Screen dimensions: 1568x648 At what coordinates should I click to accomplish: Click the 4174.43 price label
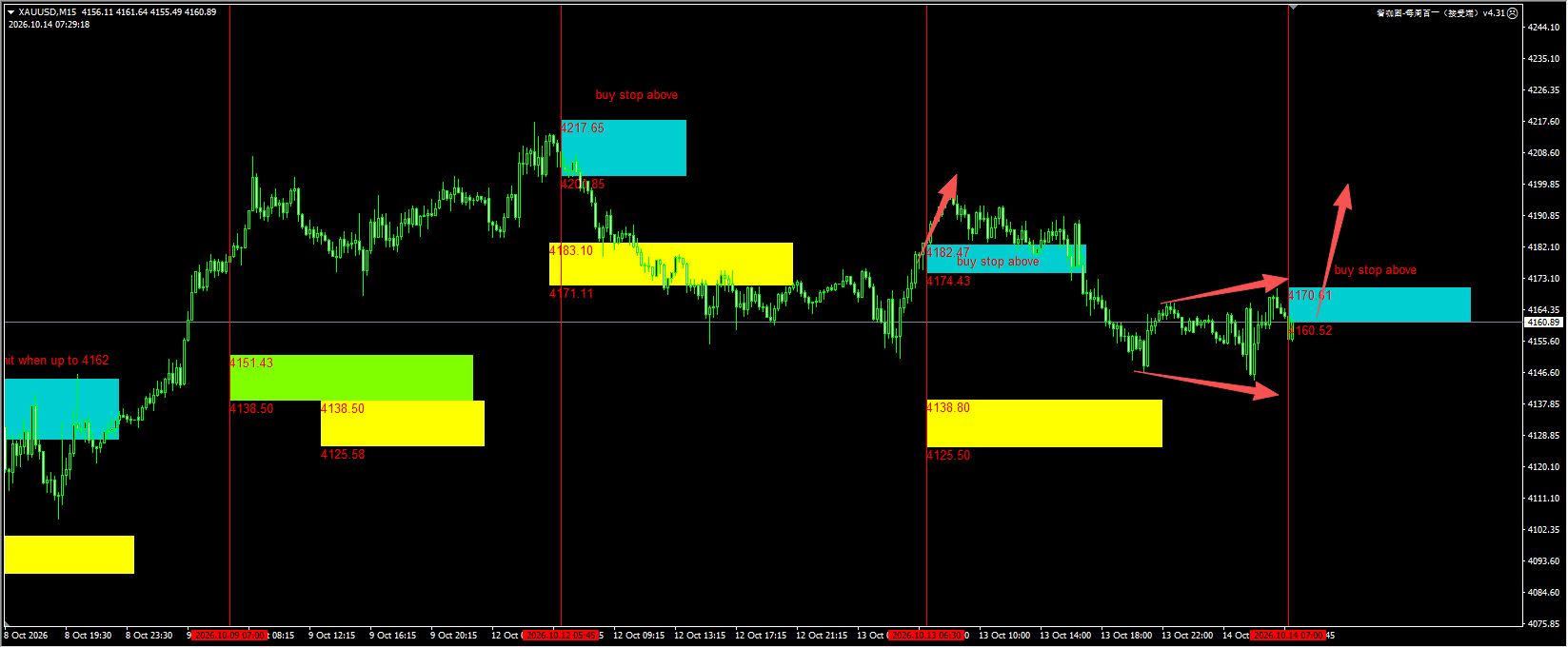coord(948,281)
